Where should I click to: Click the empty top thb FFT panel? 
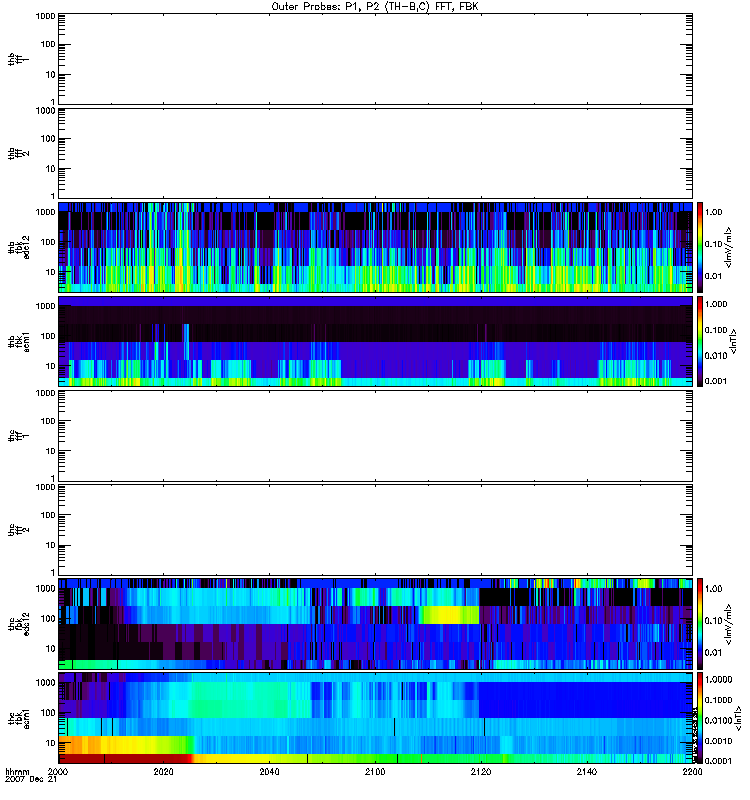[x=375, y=58]
